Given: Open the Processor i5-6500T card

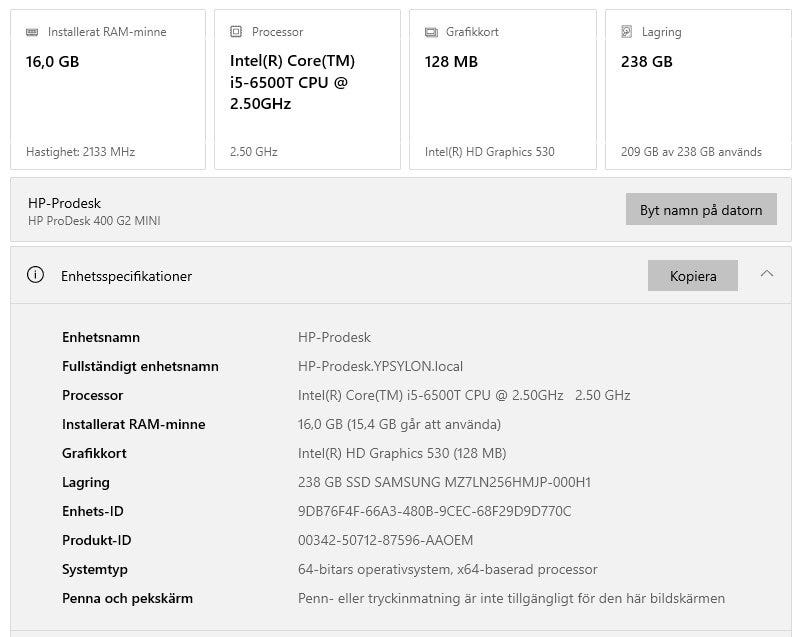Looking at the screenshot, I should (307, 89).
